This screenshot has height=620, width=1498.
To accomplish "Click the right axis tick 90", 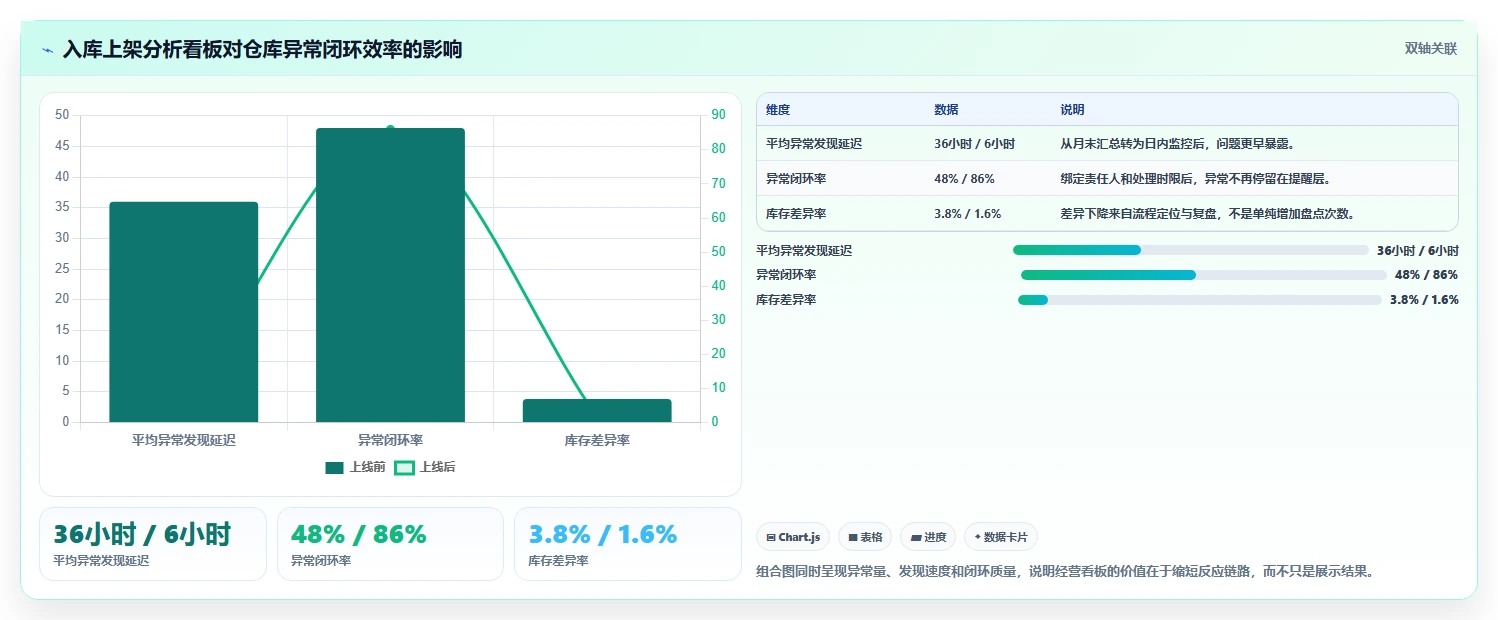I will [x=718, y=115].
